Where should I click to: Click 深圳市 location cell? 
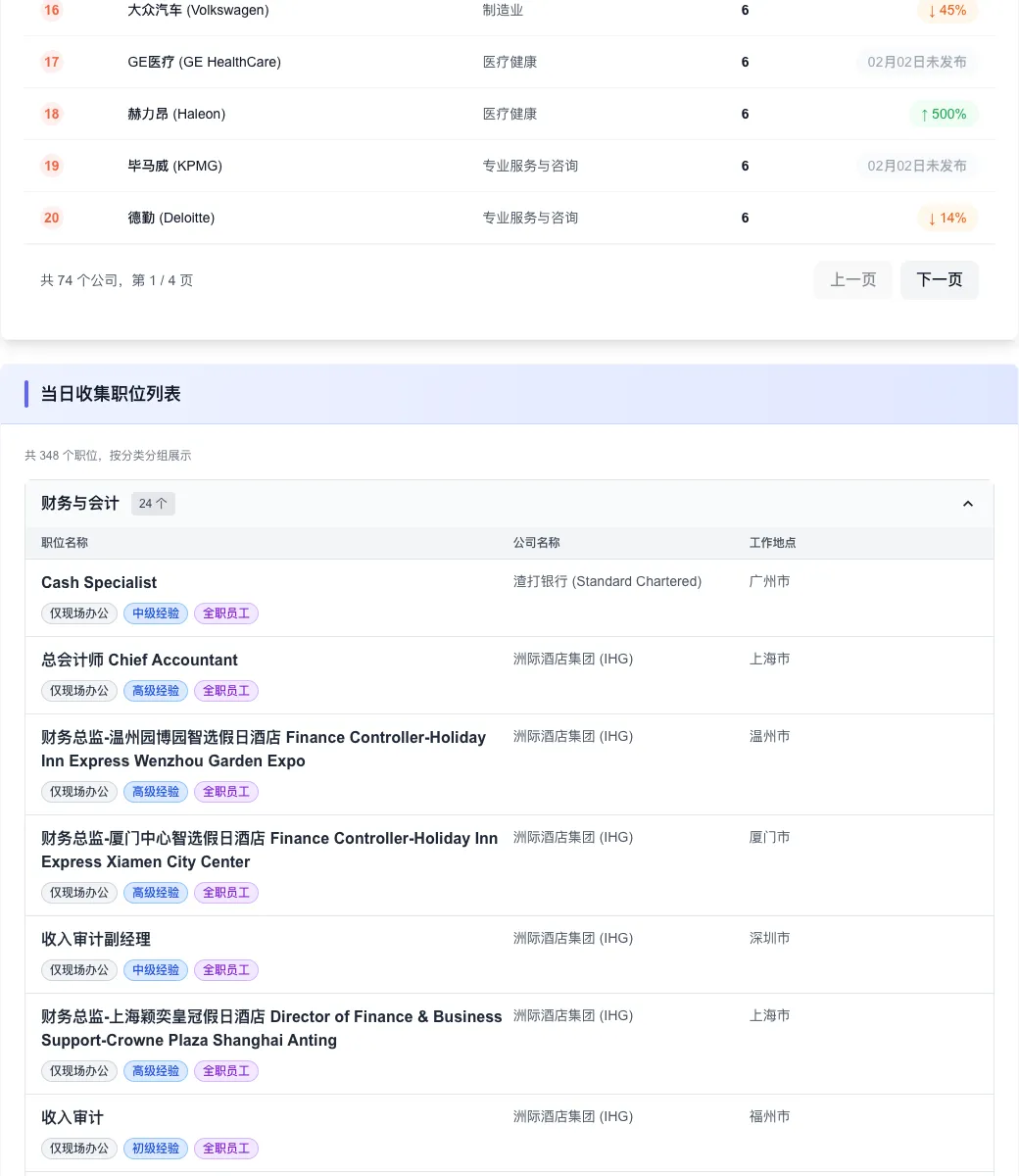pyautogui.click(x=770, y=938)
